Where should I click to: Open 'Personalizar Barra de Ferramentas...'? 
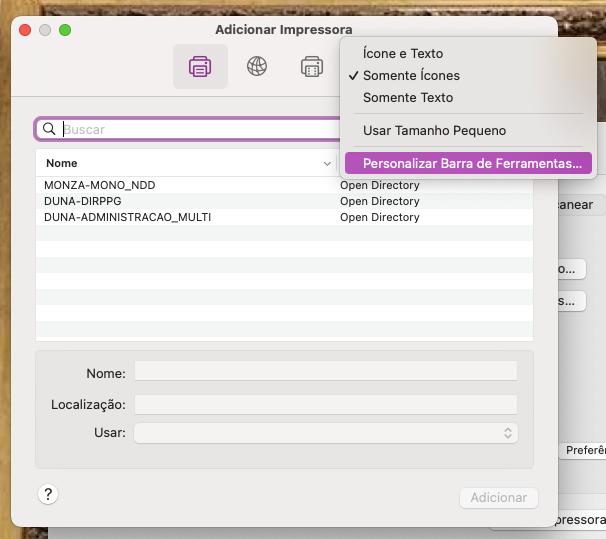471,163
